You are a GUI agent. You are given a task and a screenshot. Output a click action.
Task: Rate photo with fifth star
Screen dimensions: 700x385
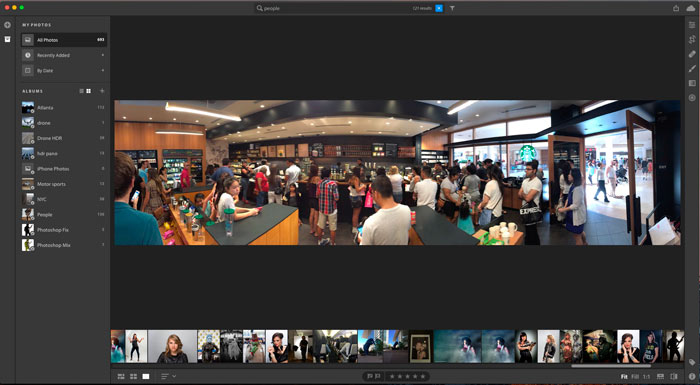coord(423,377)
